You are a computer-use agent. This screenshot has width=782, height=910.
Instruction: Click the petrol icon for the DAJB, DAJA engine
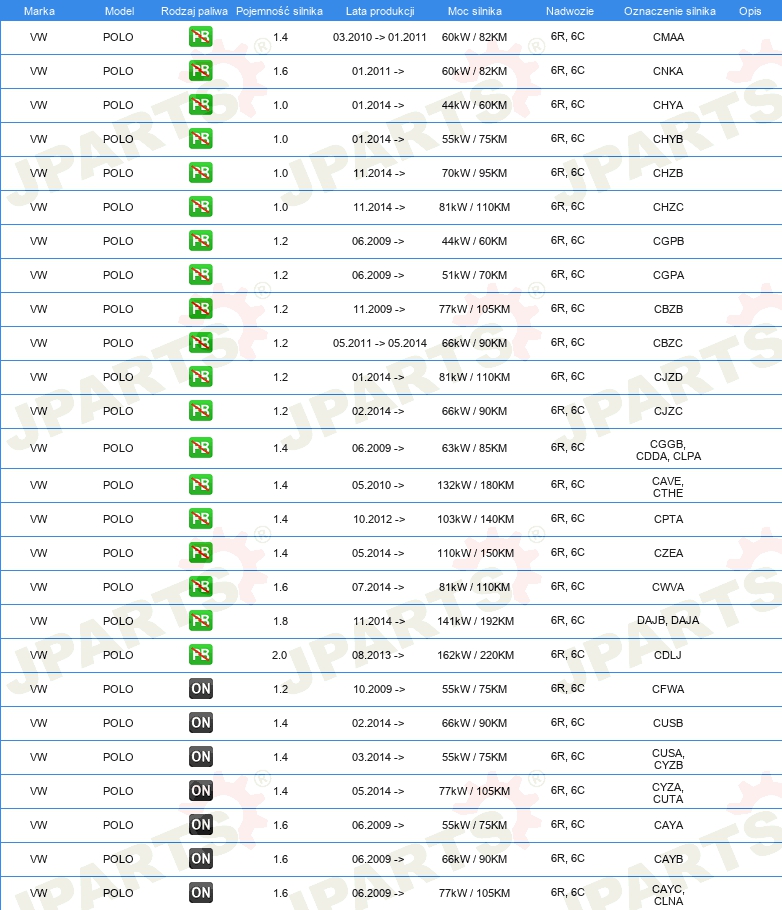click(x=200, y=621)
